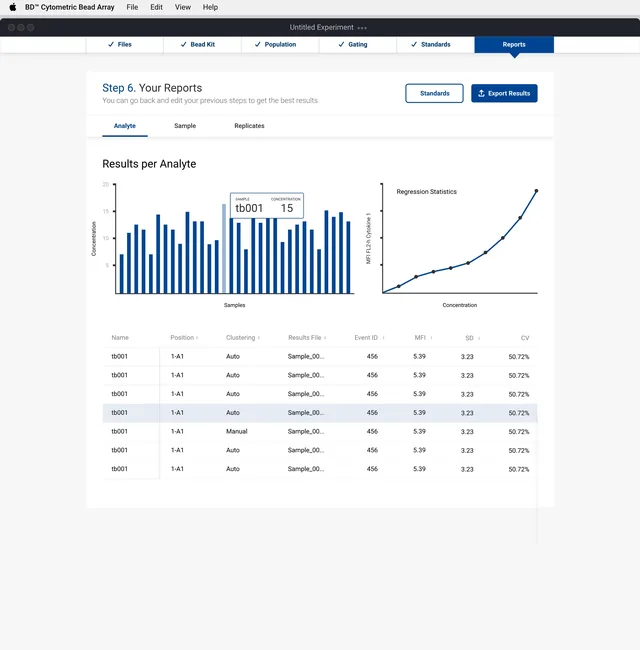Image resolution: width=640 pixels, height=650 pixels.
Task: Sort table by Event ID column
Action: [x=369, y=337]
